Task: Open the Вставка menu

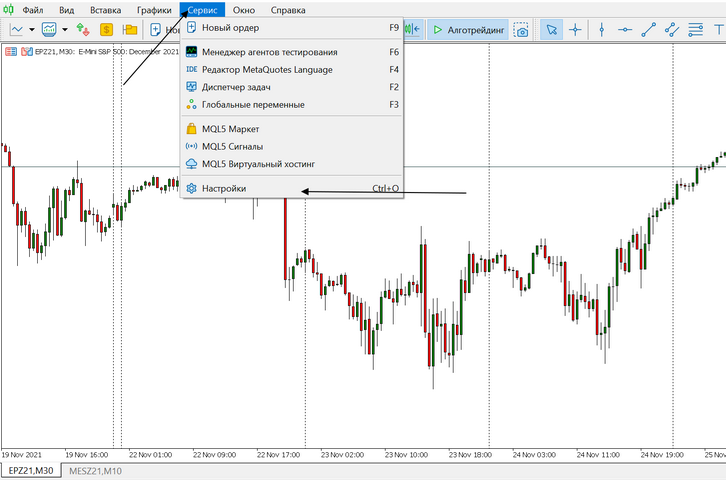Action: click(106, 10)
